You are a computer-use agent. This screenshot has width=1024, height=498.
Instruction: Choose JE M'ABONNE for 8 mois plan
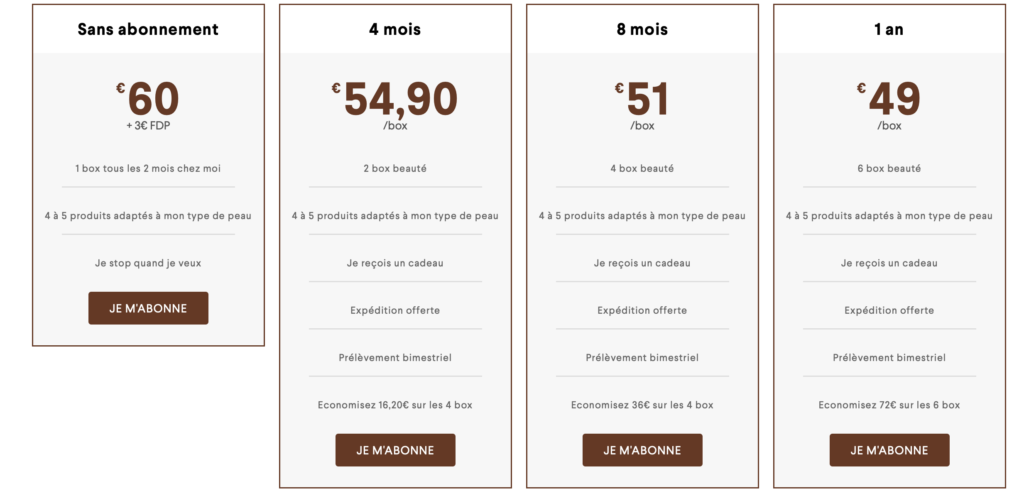642,450
